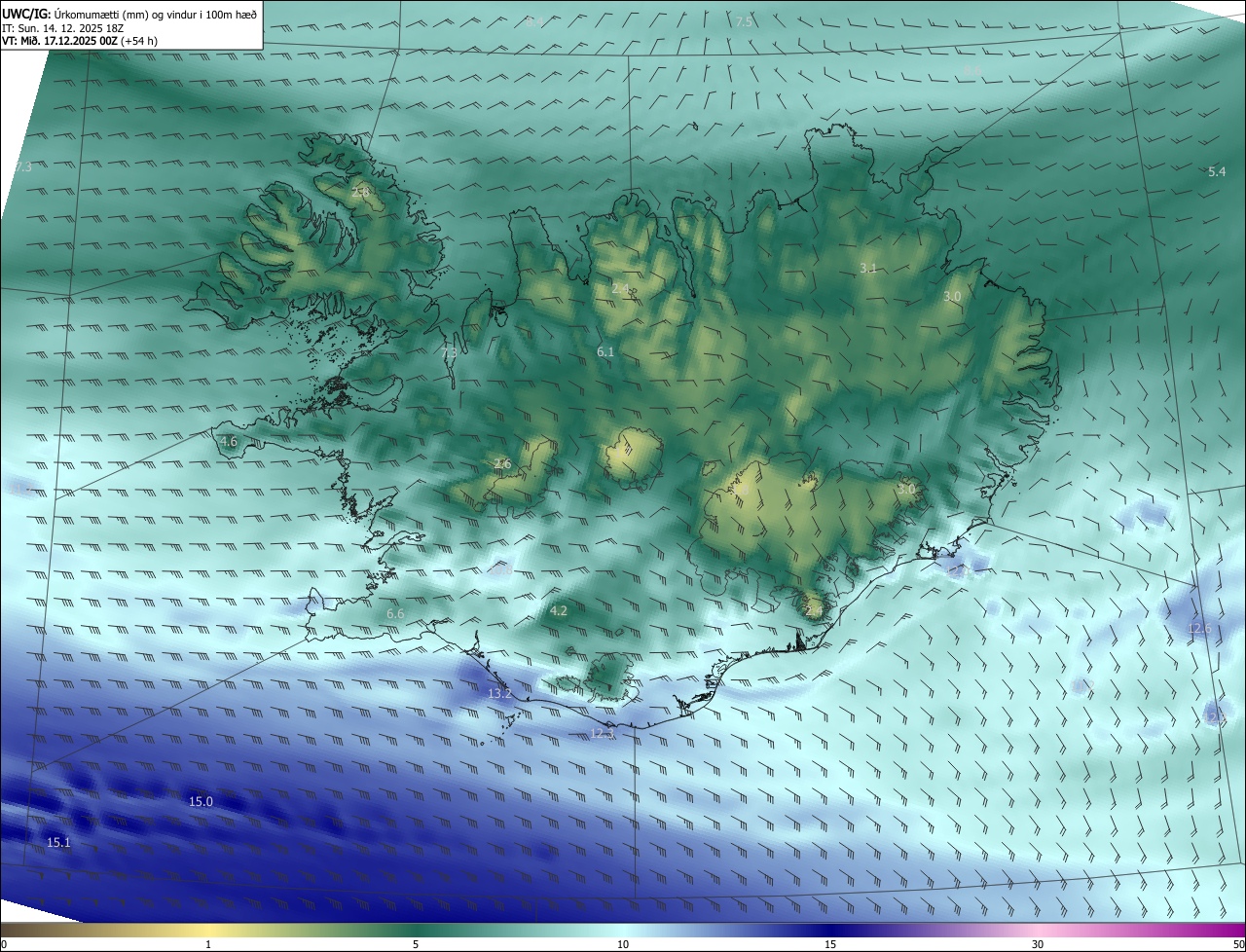Click the 12.6 value east of Iceland
Viewport: 1246px width, 952px height.
click(x=1199, y=628)
